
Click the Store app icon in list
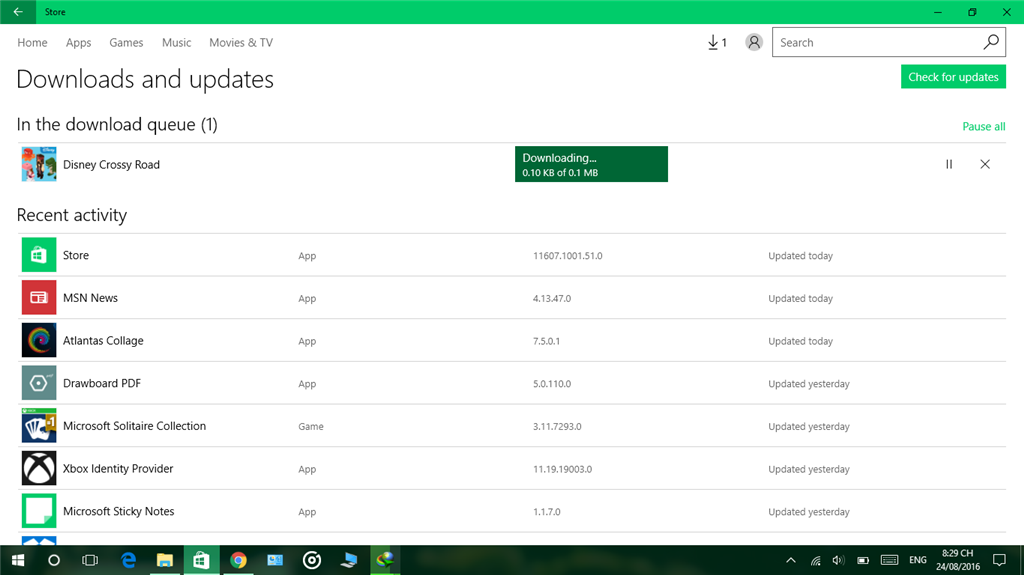39,255
